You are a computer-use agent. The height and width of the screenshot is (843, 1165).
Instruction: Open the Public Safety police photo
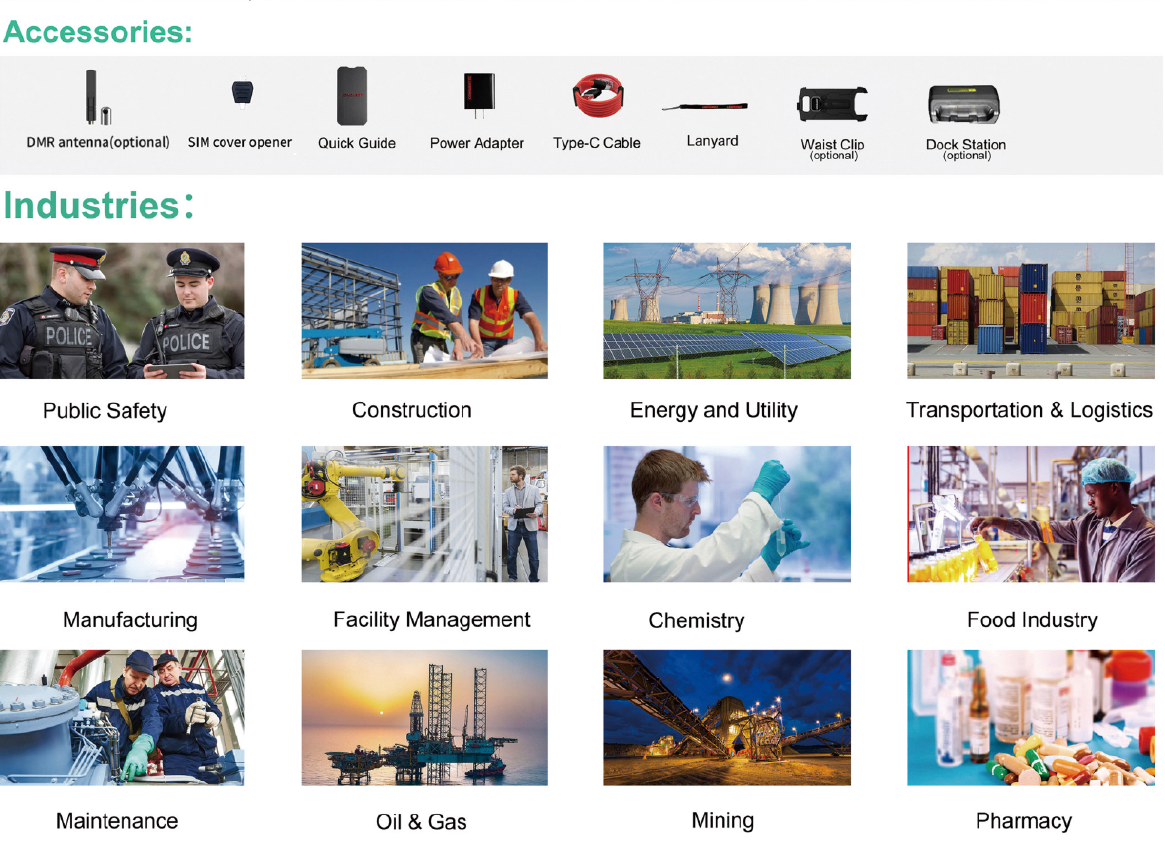point(122,310)
